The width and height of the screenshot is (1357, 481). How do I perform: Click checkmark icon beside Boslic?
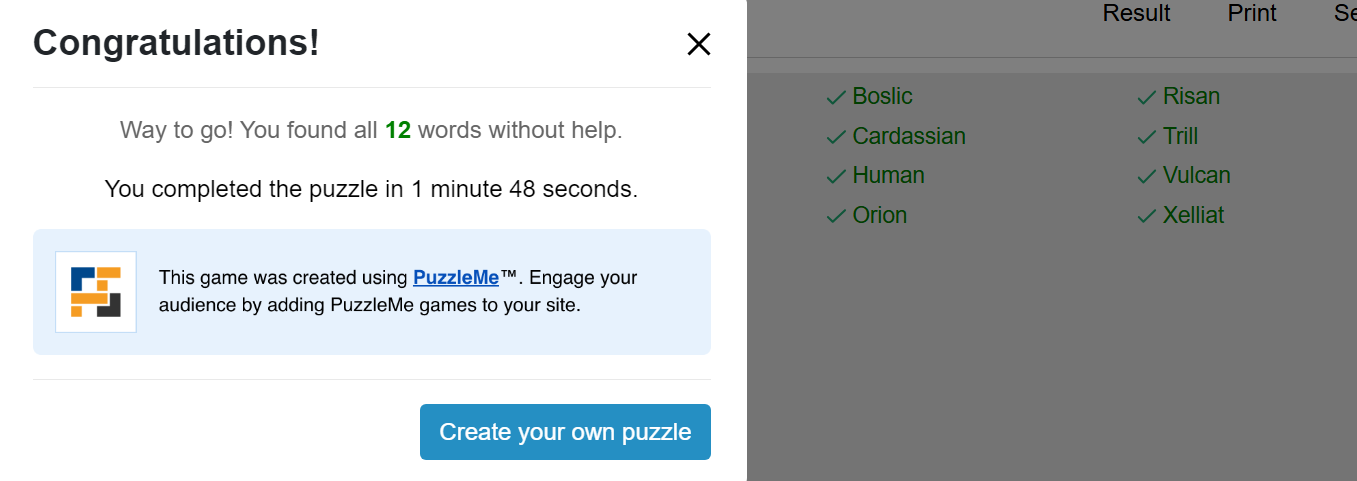point(836,97)
